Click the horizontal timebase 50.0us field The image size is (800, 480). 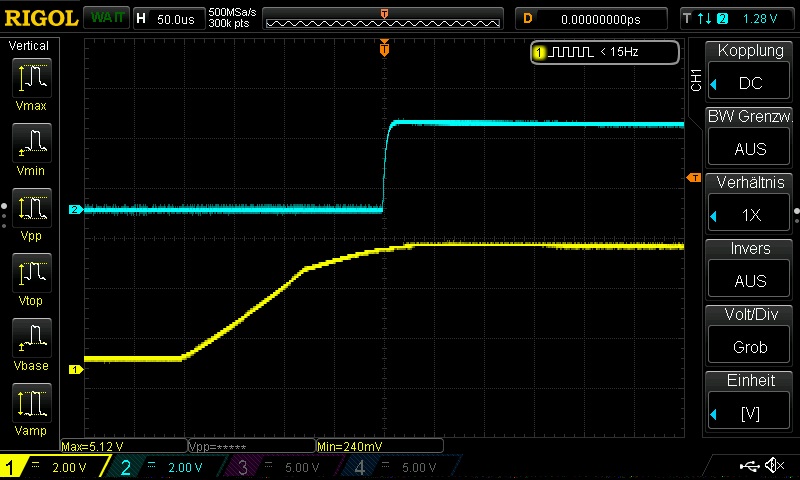pyautogui.click(x=169, y=19)
